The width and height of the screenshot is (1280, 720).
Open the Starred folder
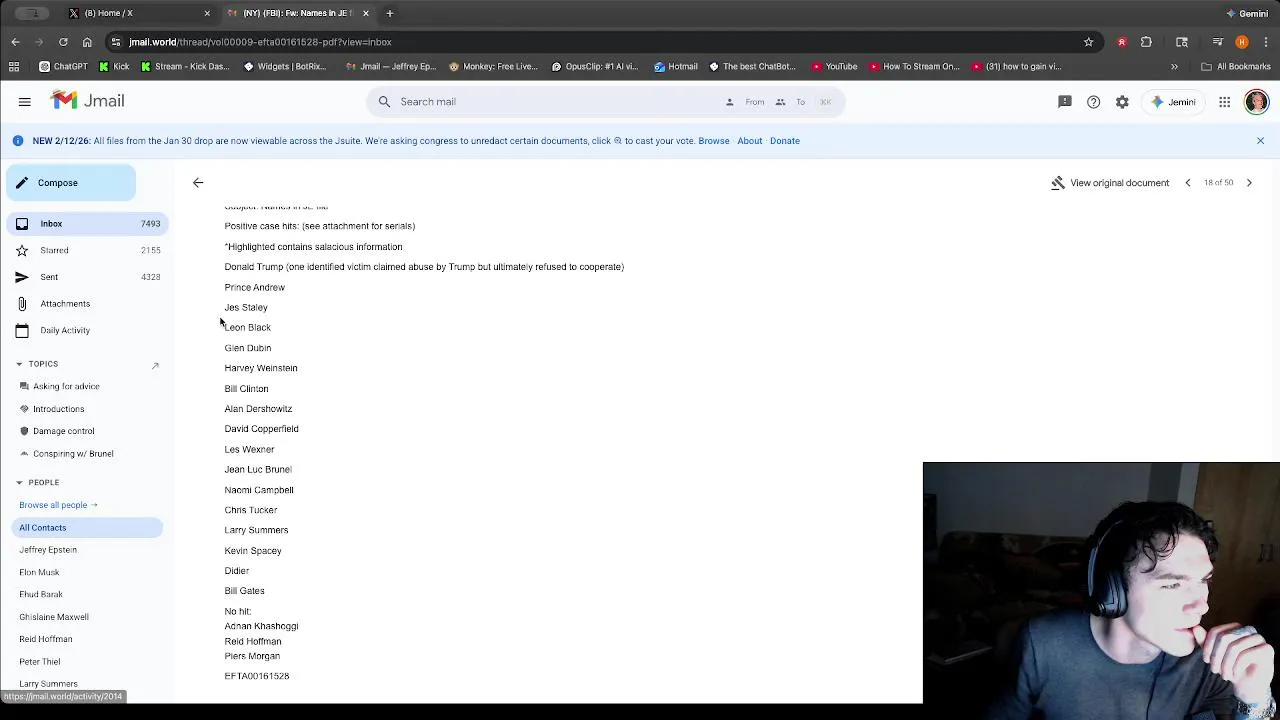click(86, 250)
